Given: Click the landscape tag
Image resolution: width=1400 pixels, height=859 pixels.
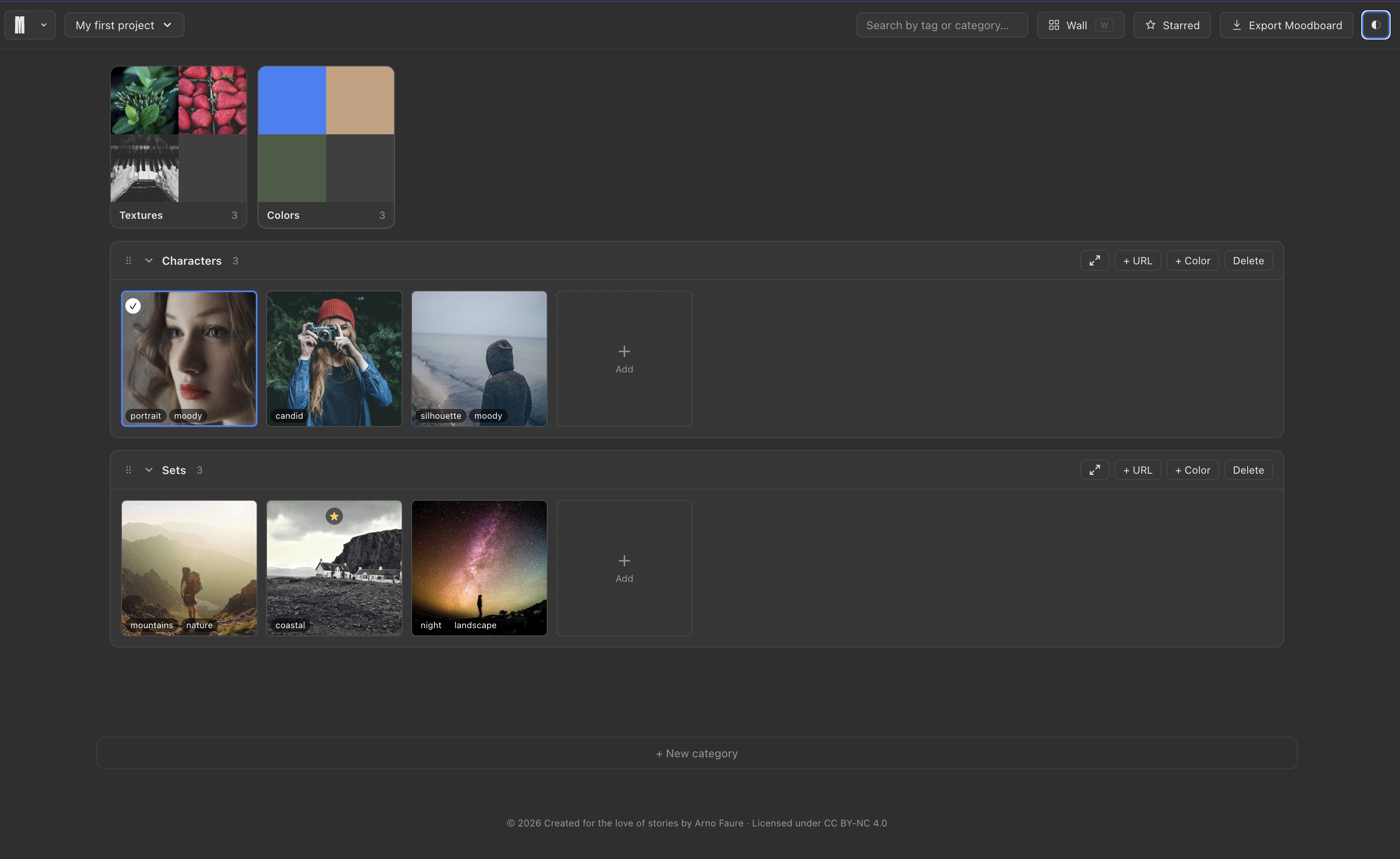Looking at the screenshot, I should [475, 625].
